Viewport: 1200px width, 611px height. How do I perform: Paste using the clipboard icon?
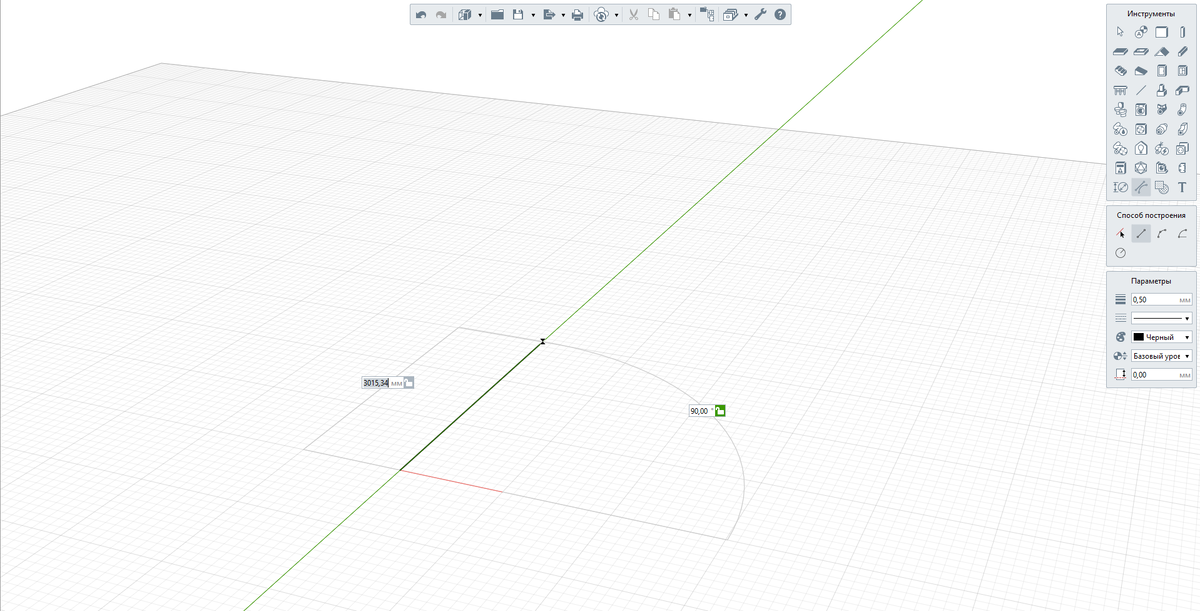pos(675,14)
